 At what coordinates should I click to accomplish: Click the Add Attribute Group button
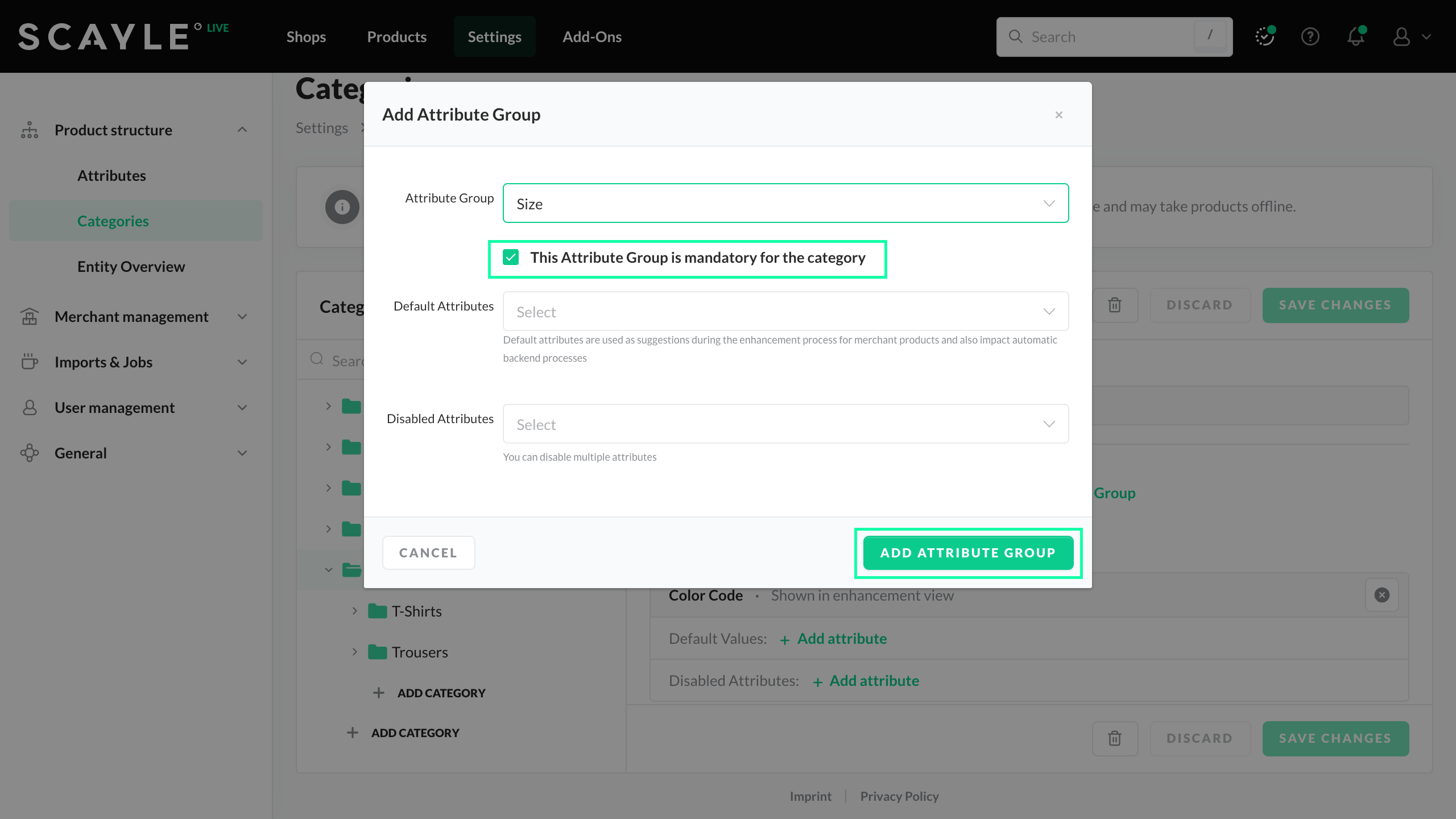pyautogui.click(x=968, y=553)
